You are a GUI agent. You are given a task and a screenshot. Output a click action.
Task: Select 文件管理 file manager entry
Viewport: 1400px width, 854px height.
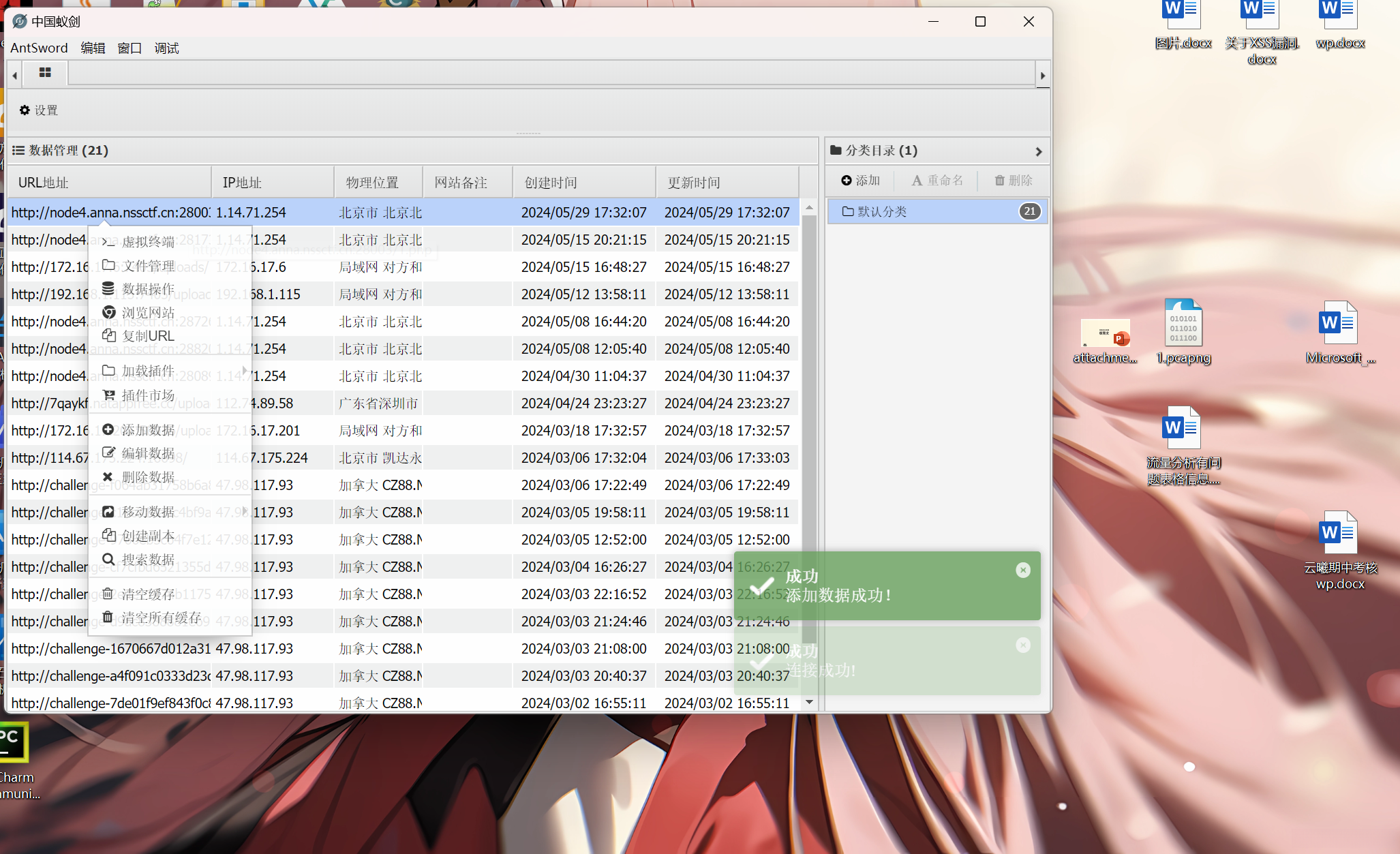147,266
